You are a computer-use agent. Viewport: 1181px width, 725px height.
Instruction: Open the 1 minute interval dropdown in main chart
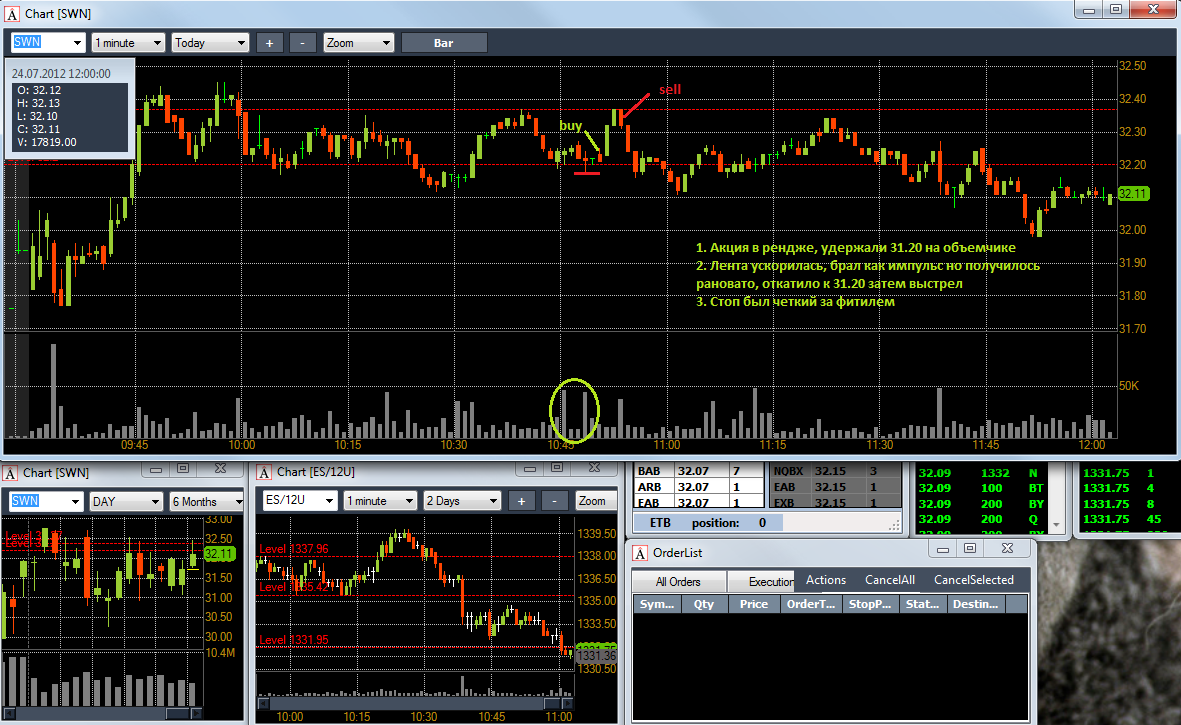128,43
